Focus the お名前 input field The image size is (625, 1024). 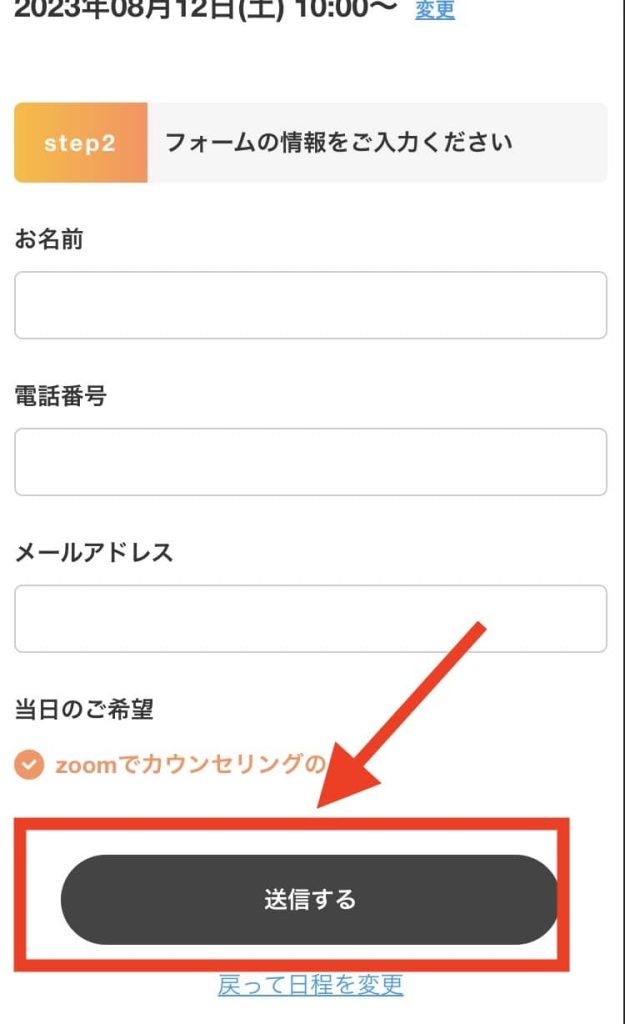click(x=310, y=305)
